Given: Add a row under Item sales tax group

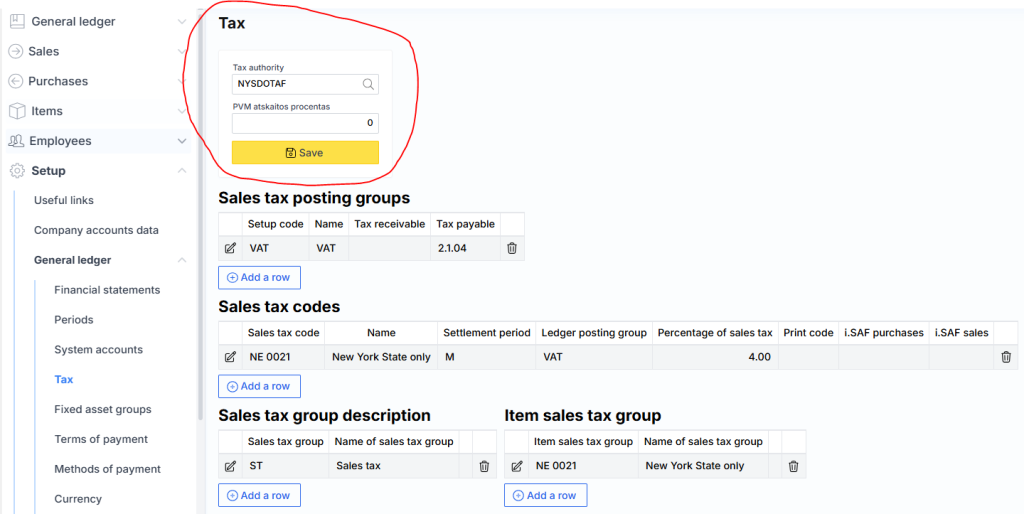Looking at the screenshot, I should click(x=545, y=495).
